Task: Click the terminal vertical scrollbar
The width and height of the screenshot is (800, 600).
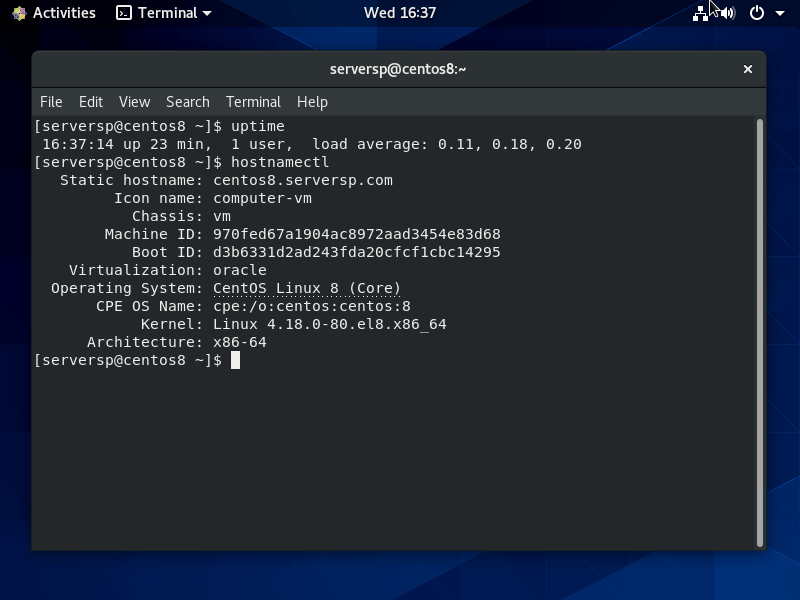Action: [760, 333]
